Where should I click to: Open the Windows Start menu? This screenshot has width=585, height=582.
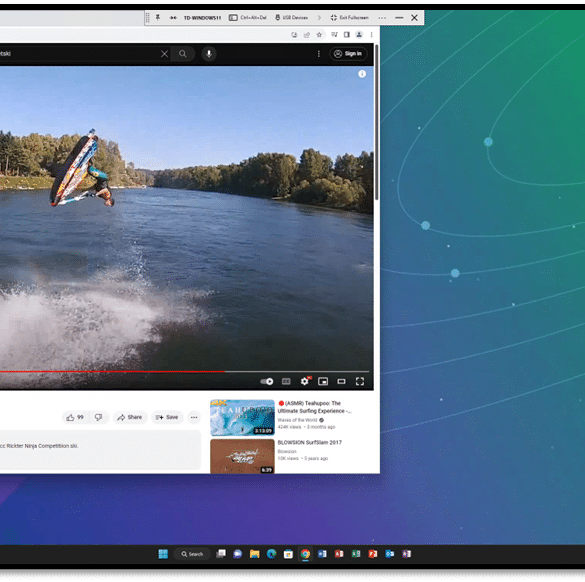coord(163,554)
